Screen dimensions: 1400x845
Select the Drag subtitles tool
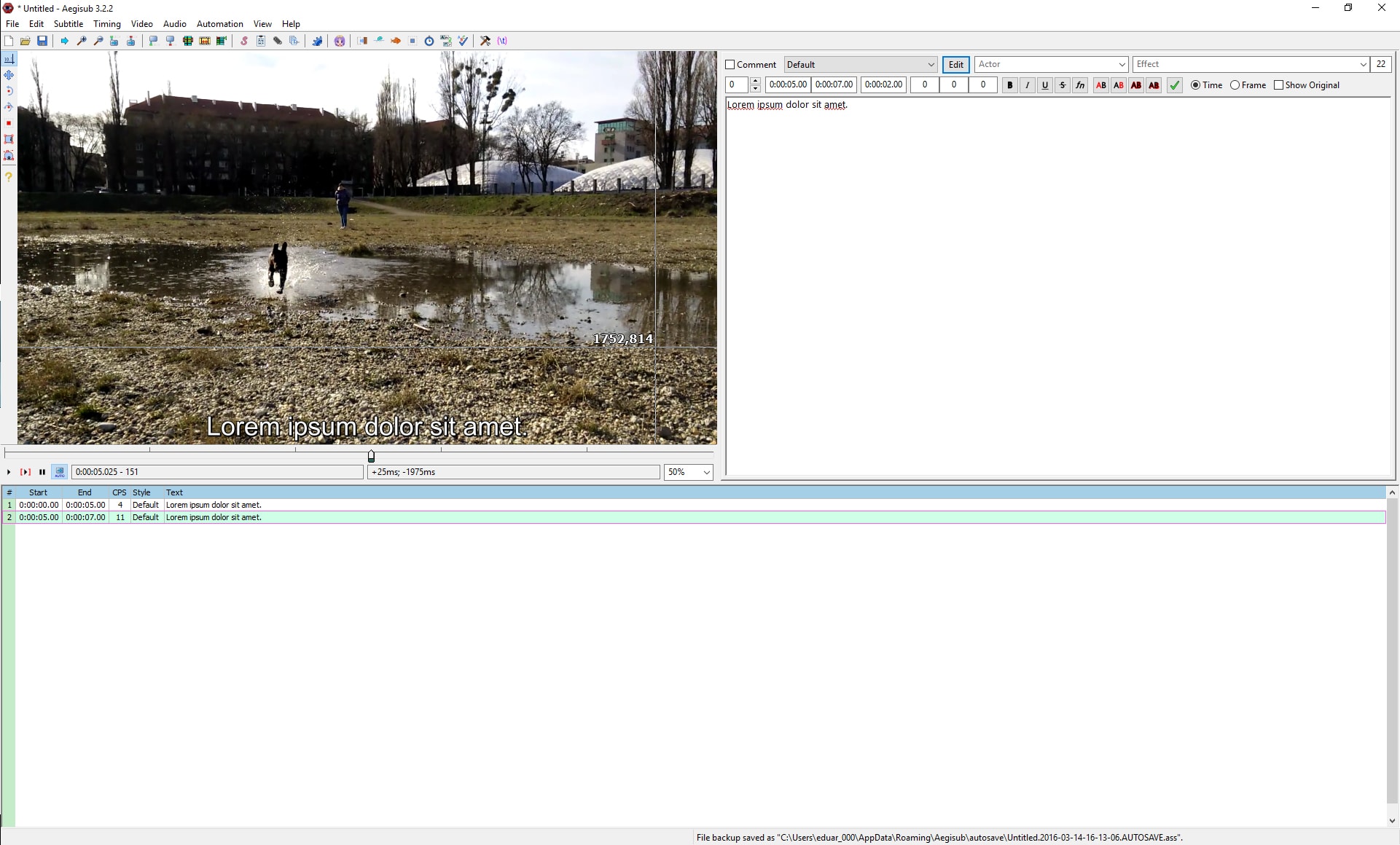(9, 75)
